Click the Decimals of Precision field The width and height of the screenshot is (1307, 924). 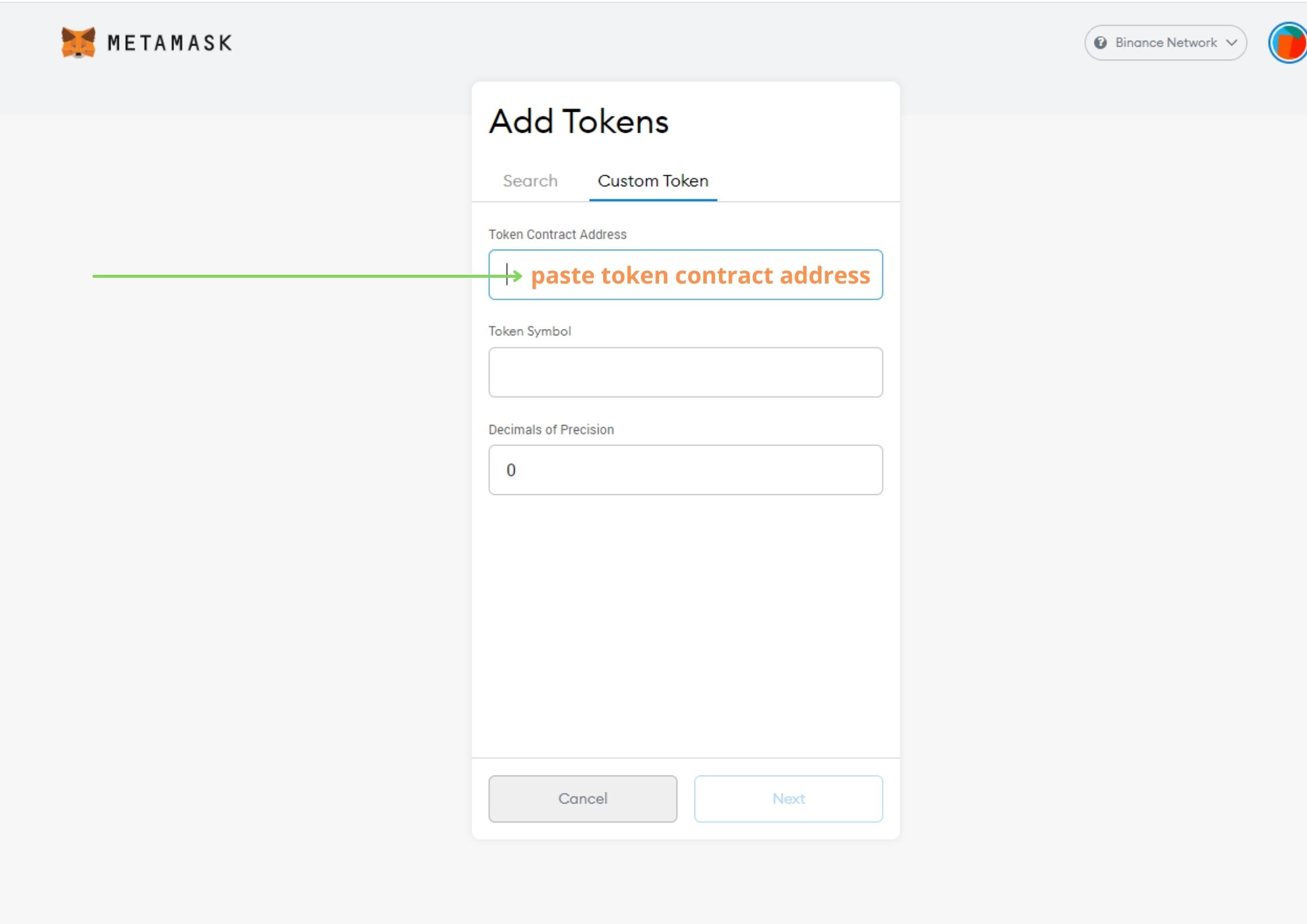pos(685,470)
